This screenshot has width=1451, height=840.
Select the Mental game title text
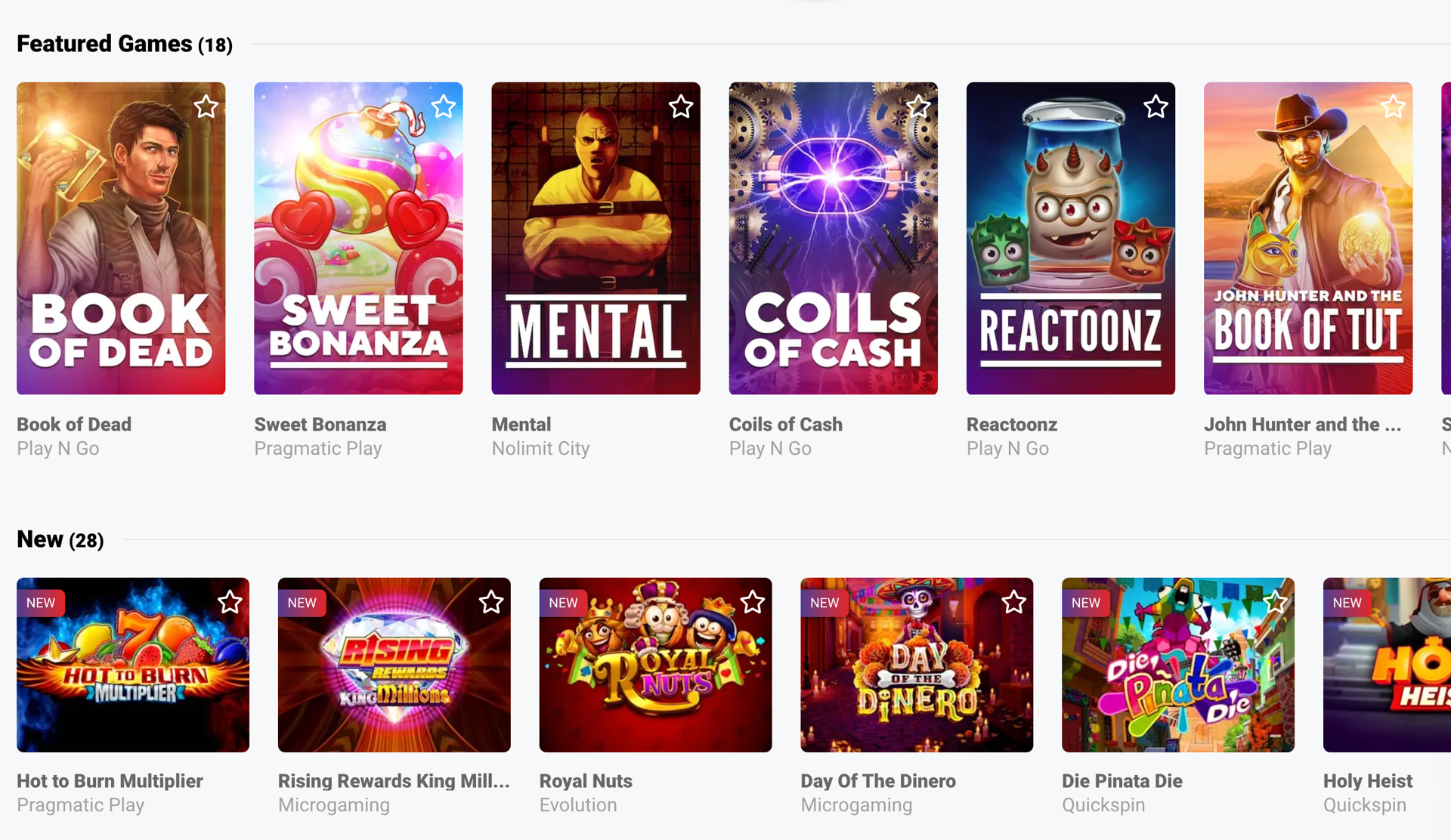521,425
